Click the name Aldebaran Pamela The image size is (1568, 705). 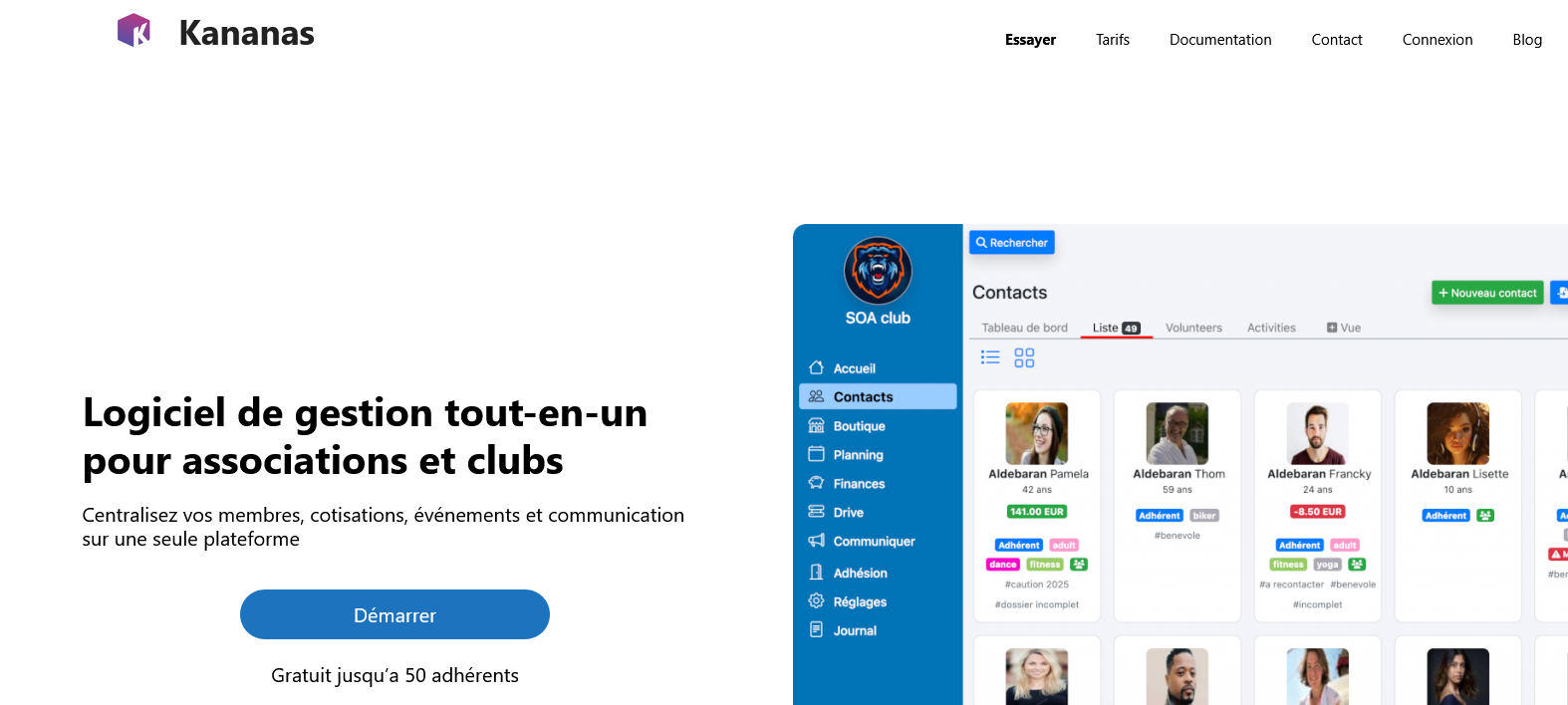pyautogui.click(x=1038, y=474)
